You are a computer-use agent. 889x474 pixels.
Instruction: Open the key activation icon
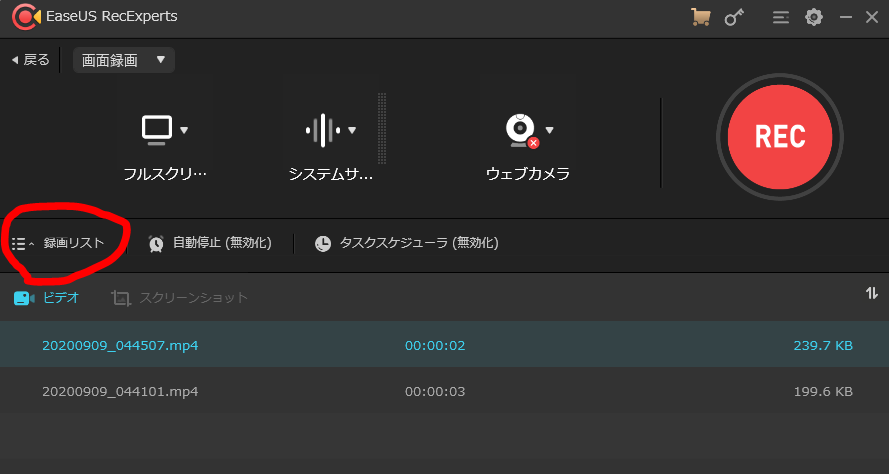[734, 18]
